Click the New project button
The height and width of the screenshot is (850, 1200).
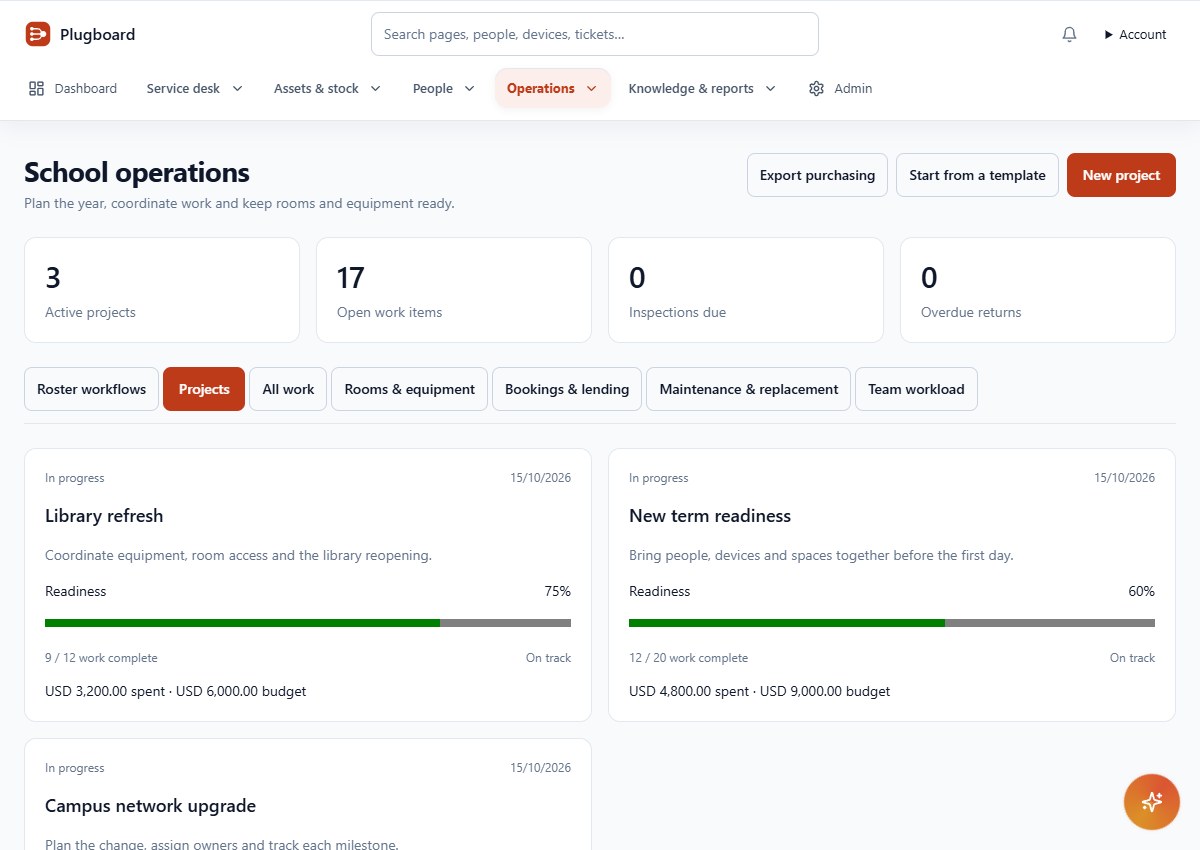(x=1121, y=175)
